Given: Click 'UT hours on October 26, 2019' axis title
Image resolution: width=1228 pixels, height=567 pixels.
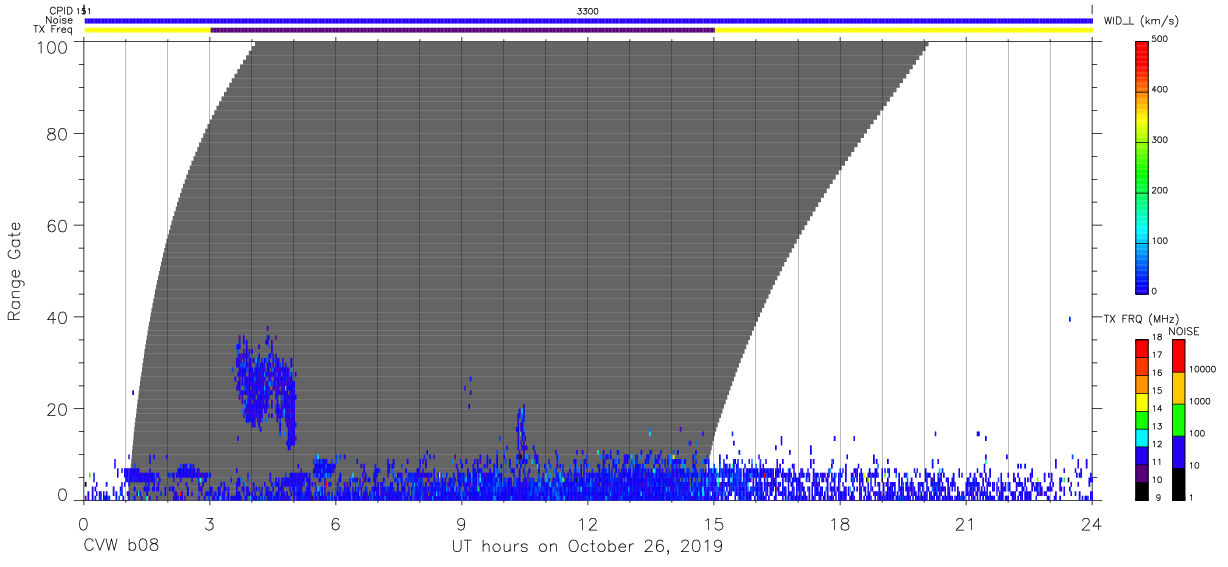Looking at the screenshot, I should (588, 547).
